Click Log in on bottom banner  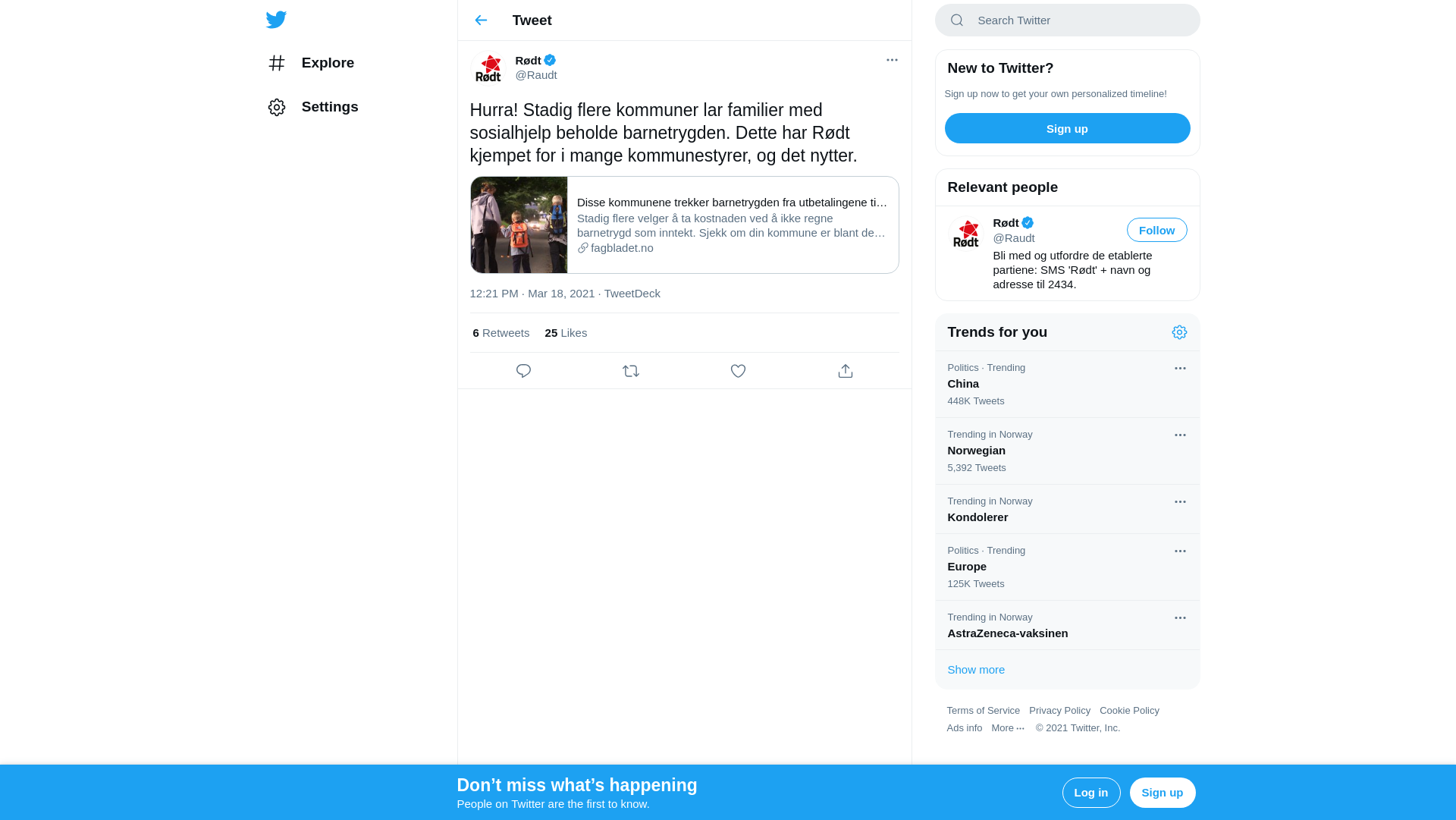click(x=1091, y=793)
